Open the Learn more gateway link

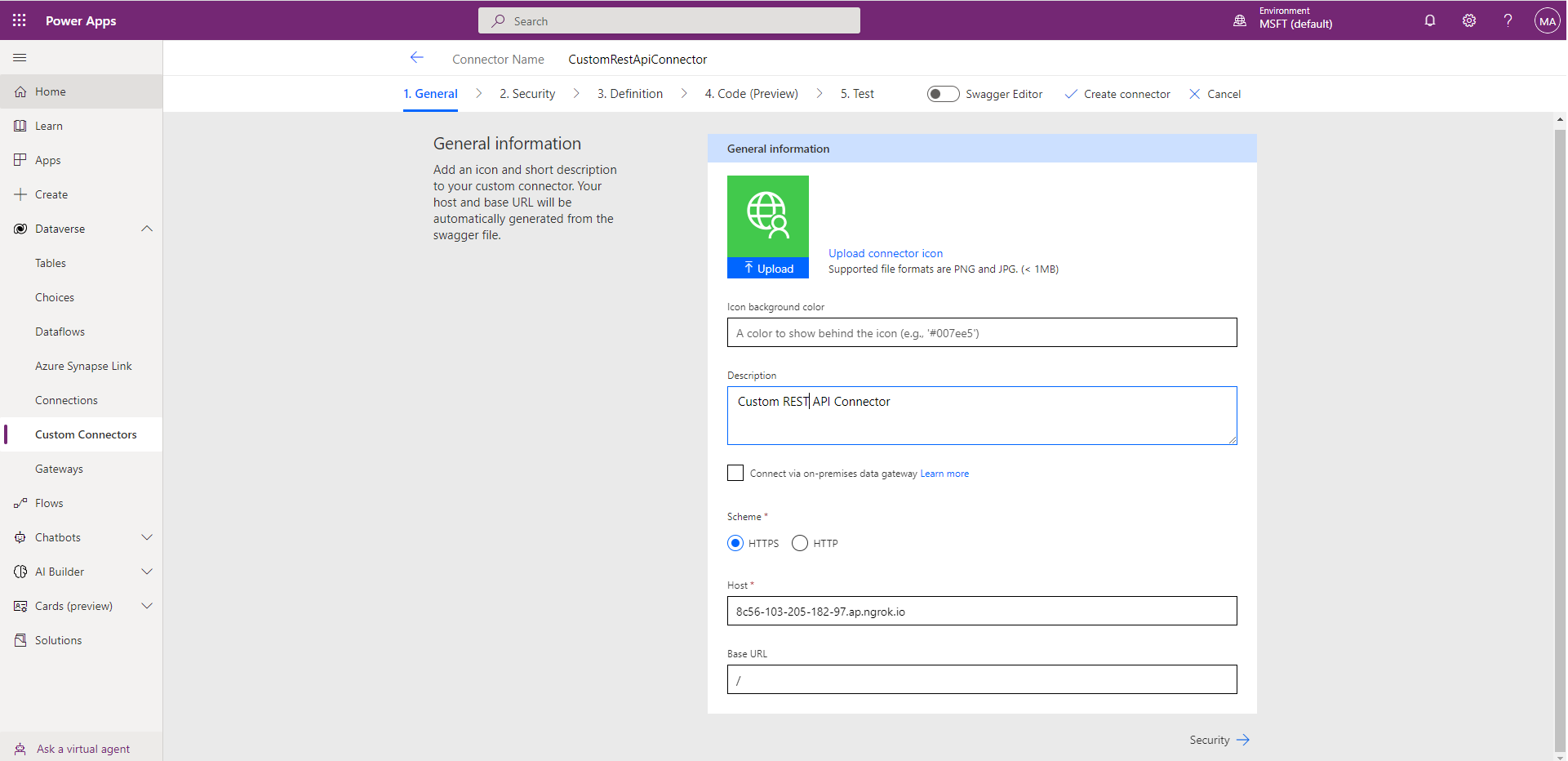[x=944, y=474]
